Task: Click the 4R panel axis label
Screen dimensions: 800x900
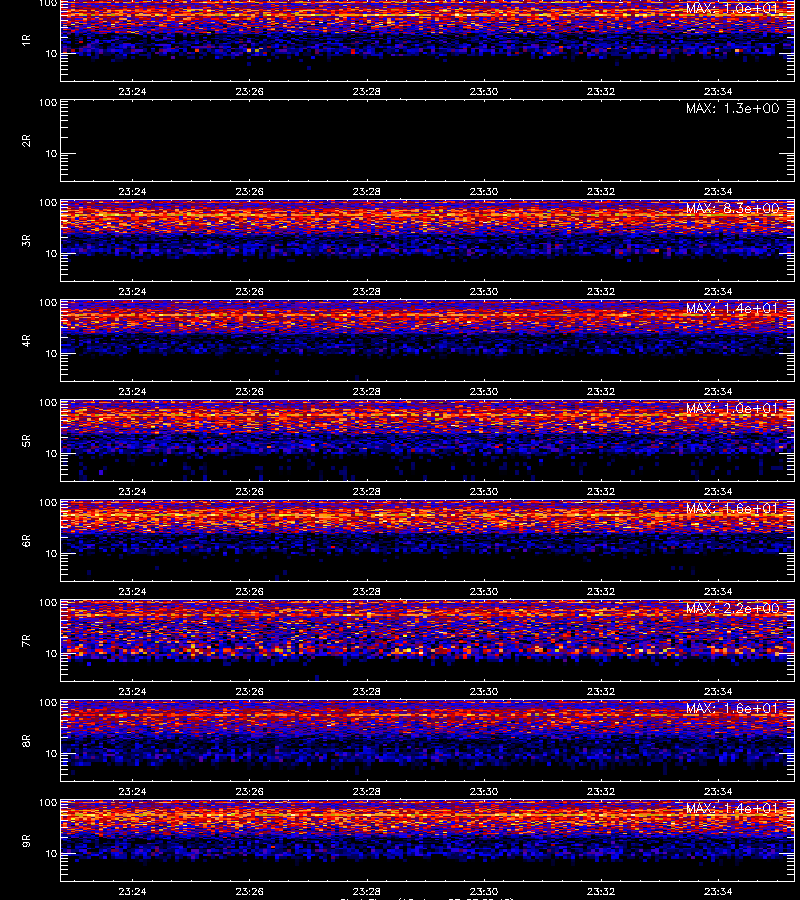Action: (x=26, y=340)
